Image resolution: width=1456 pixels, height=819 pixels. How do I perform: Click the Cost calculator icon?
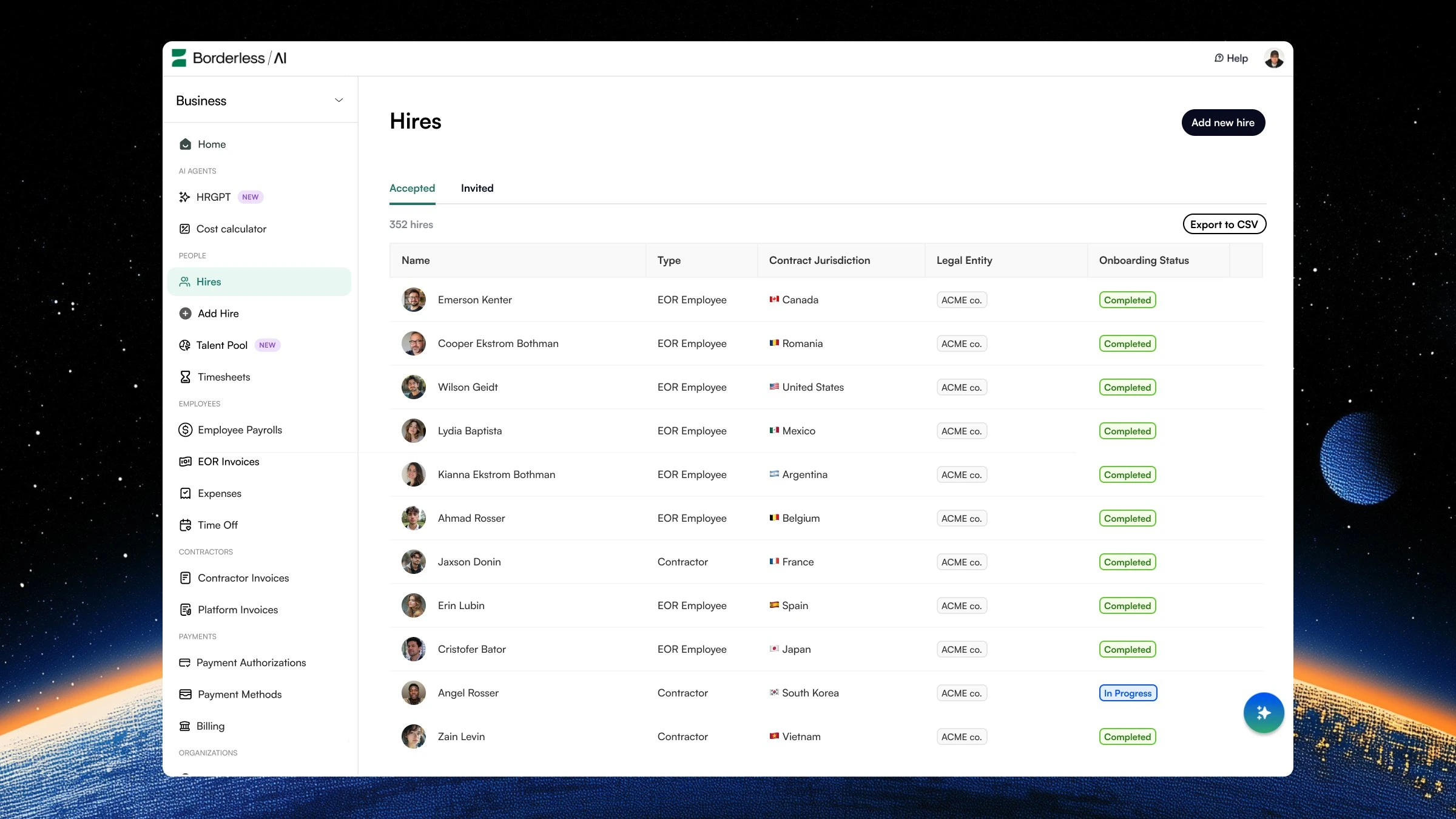point(184,229)
